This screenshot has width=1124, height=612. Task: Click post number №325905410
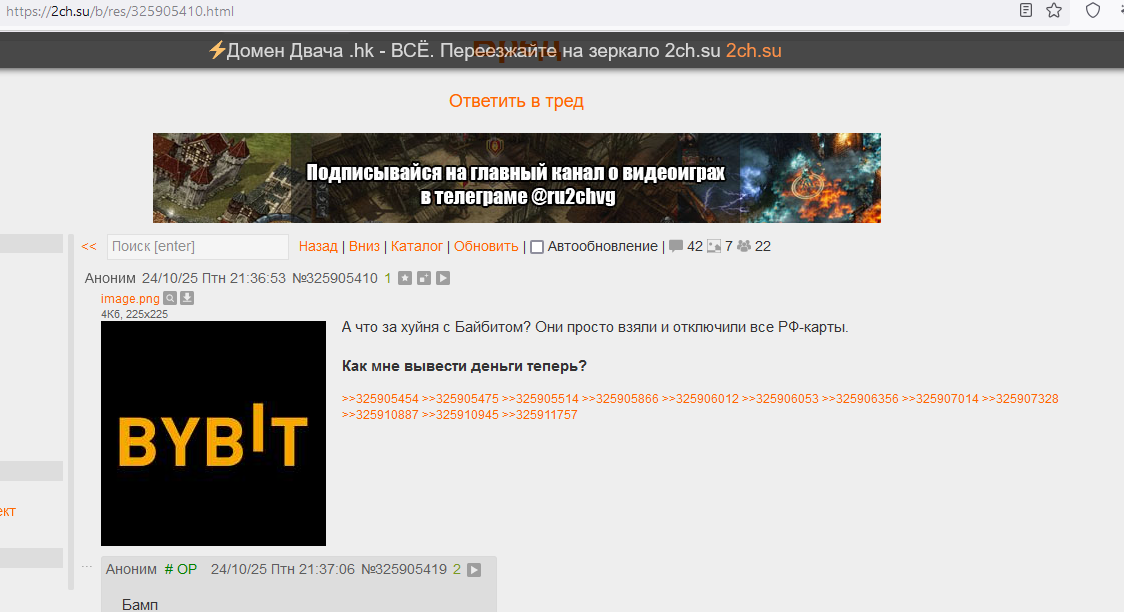(335, 278)
